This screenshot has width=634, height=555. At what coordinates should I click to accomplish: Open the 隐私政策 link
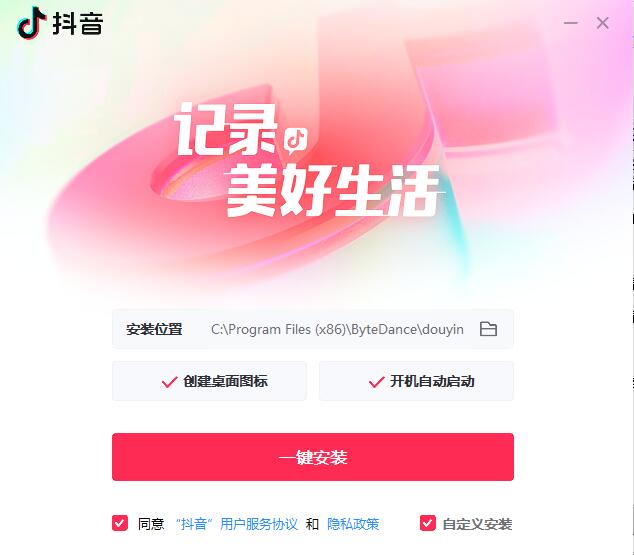(353, 524)
